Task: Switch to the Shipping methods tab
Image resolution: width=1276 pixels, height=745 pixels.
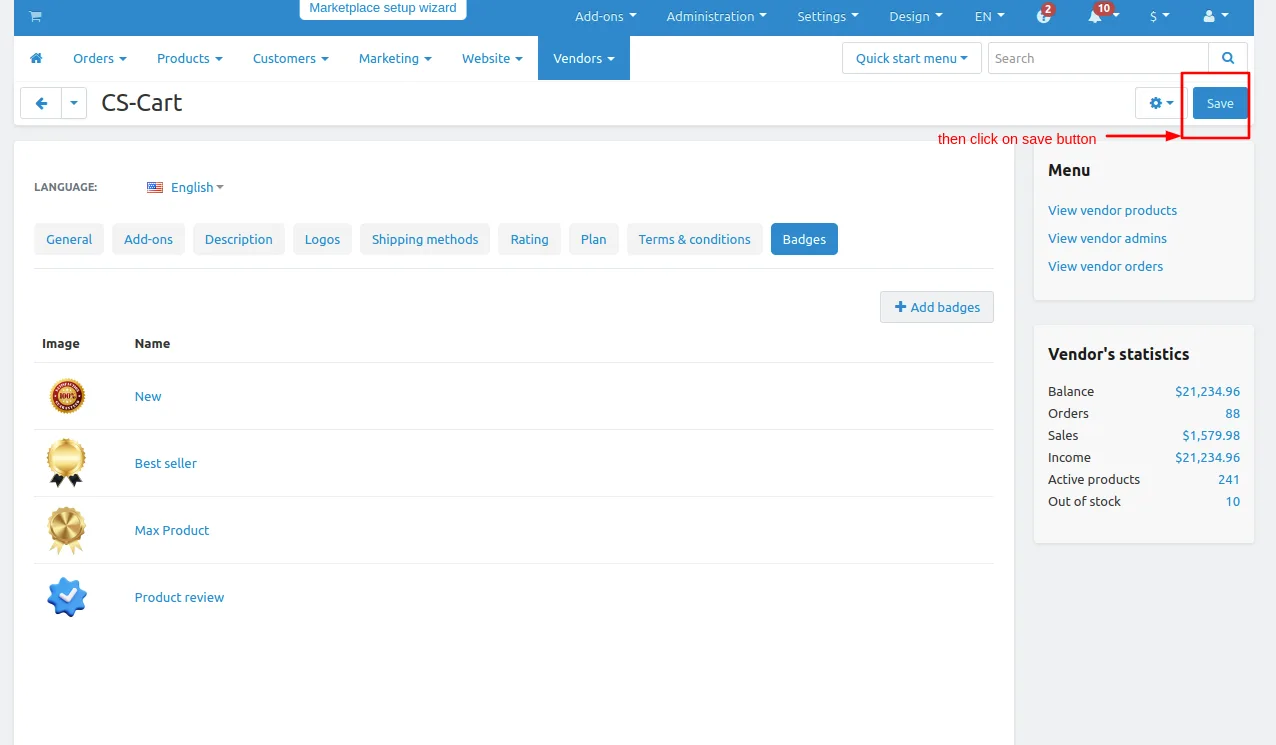Action: (x=425, y=239)
